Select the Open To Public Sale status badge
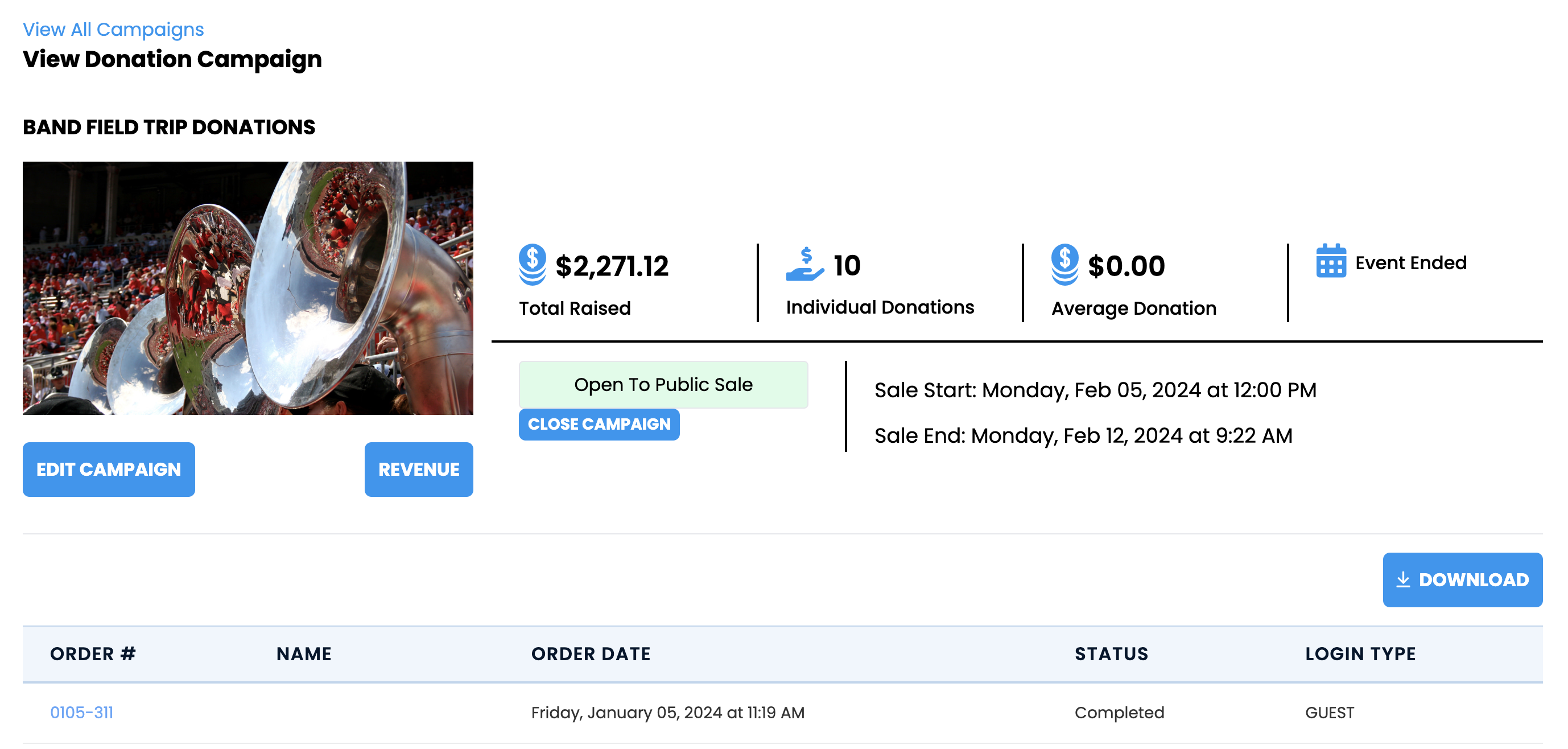This screenshot has width=1568, height=749. pyautogui.click(x=663, y=384)
